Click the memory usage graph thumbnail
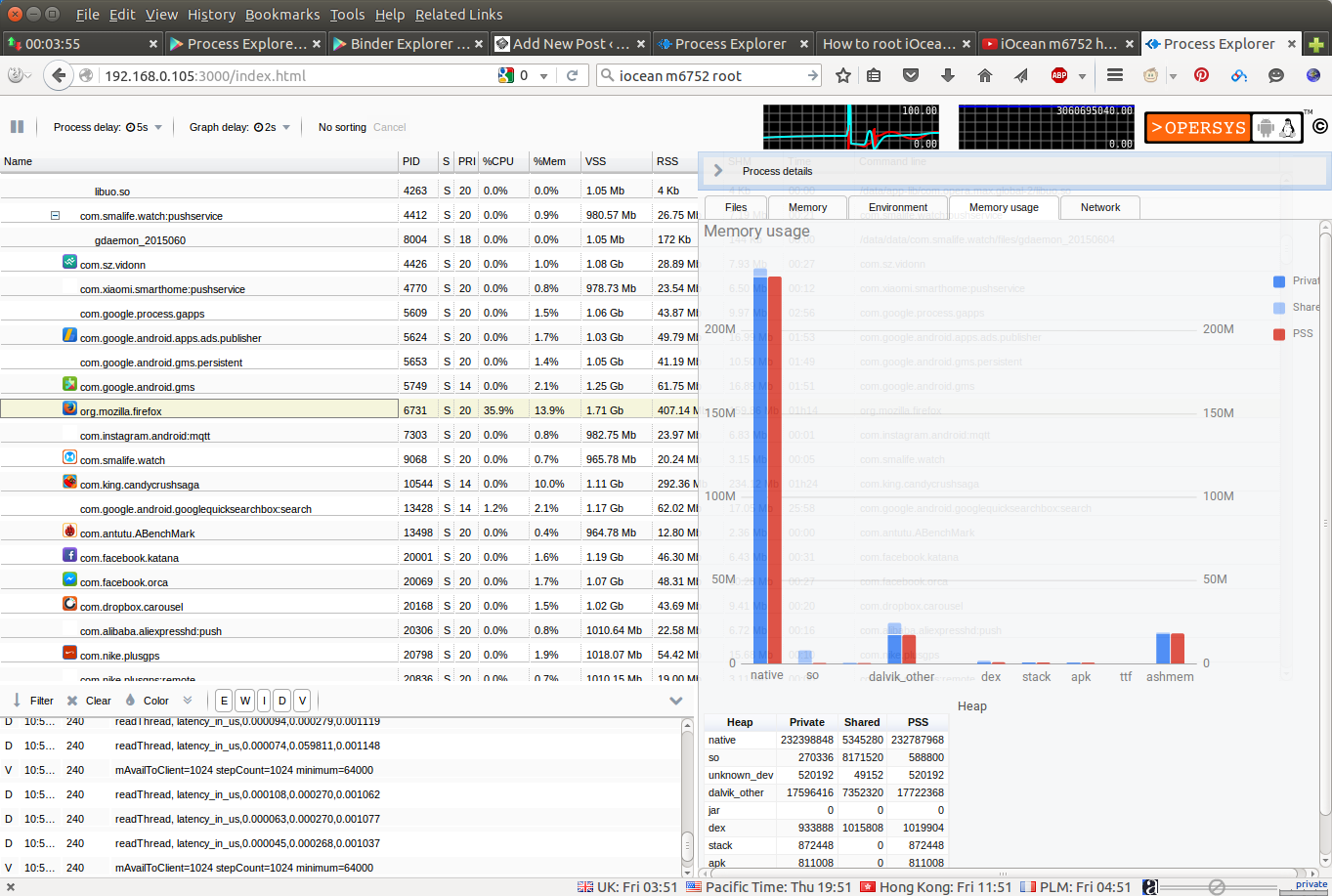This screenshot has width=1332, height=896. pos(1047,127)
